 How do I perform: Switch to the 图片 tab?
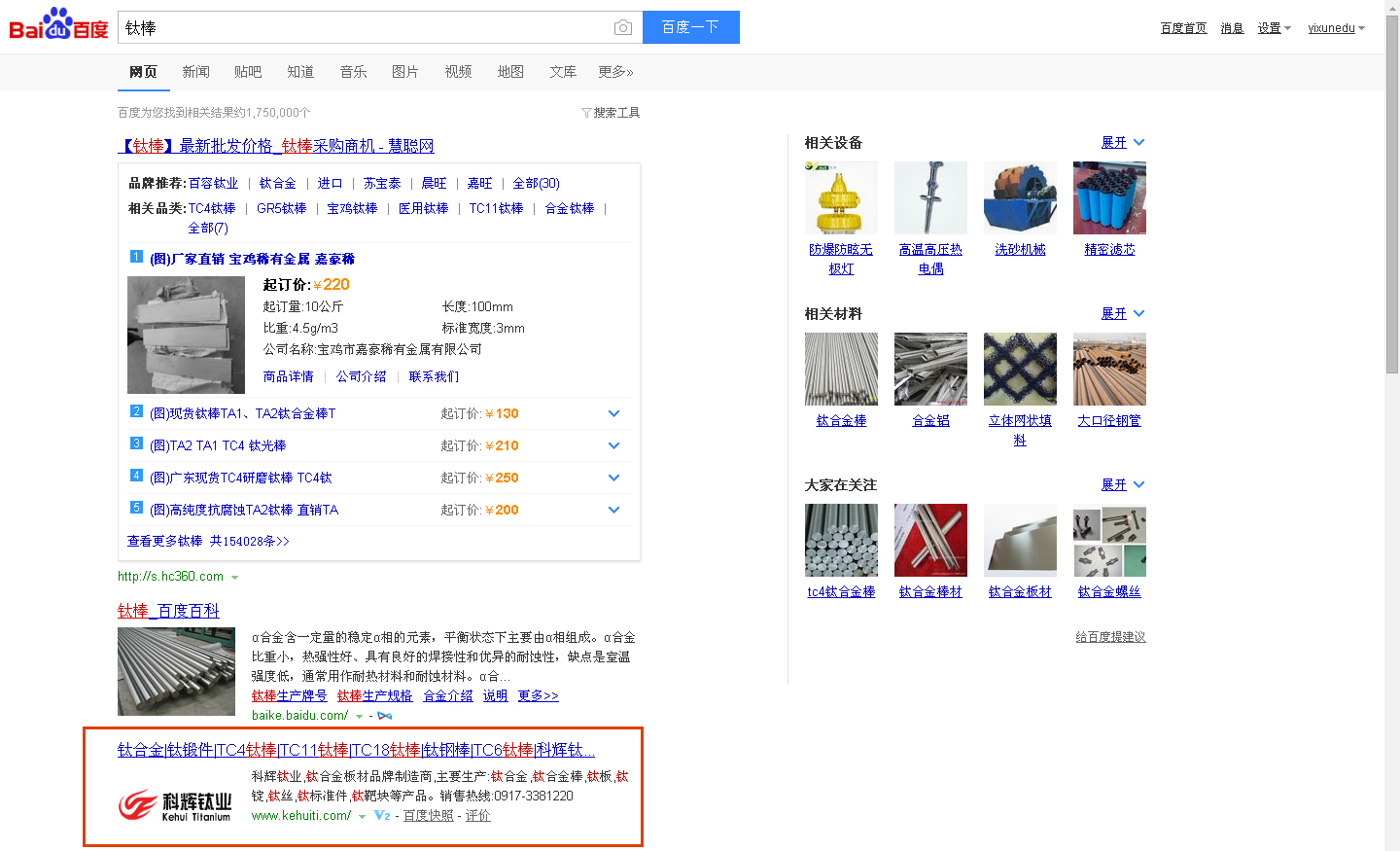click(405, 72)
